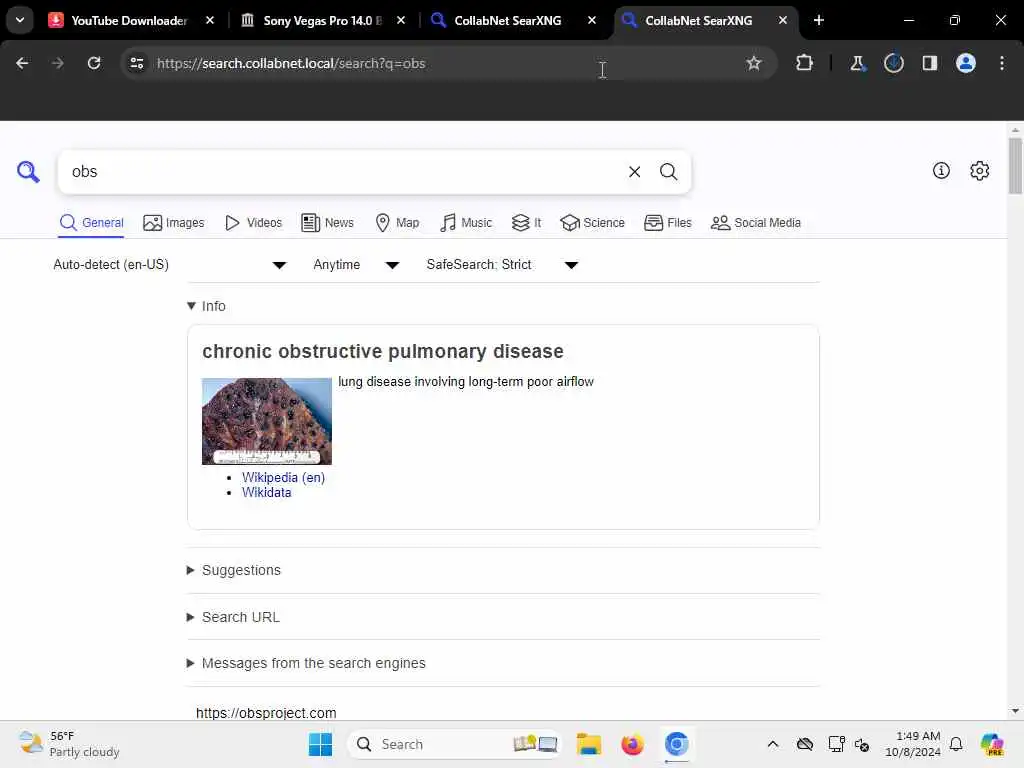Click the SearXNG magnifier logo
Image resolution: width=1024 pixels, height=768 pixels.
tap(28, 172)
